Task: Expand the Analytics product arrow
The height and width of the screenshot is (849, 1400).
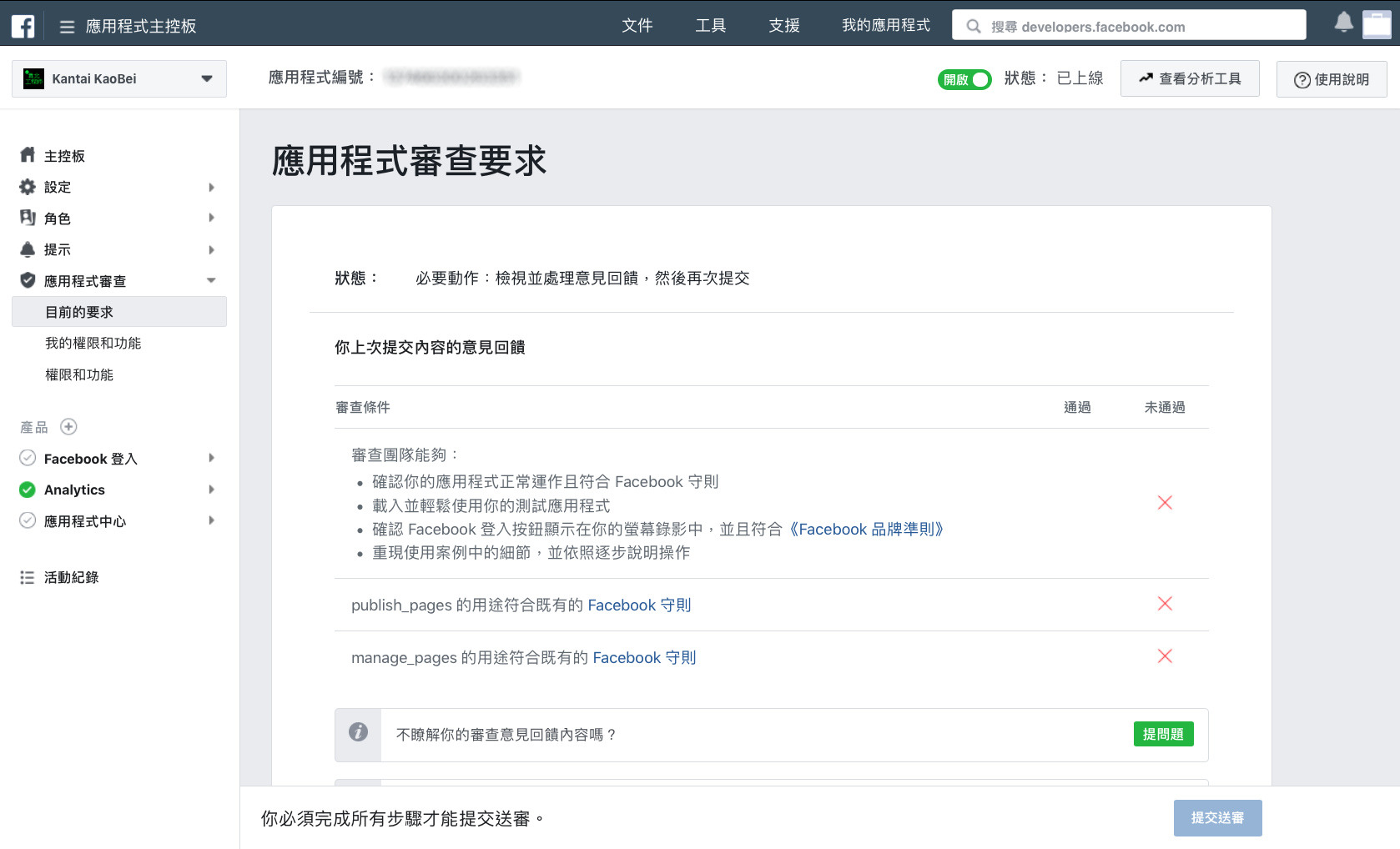Action: pos(211,490)
